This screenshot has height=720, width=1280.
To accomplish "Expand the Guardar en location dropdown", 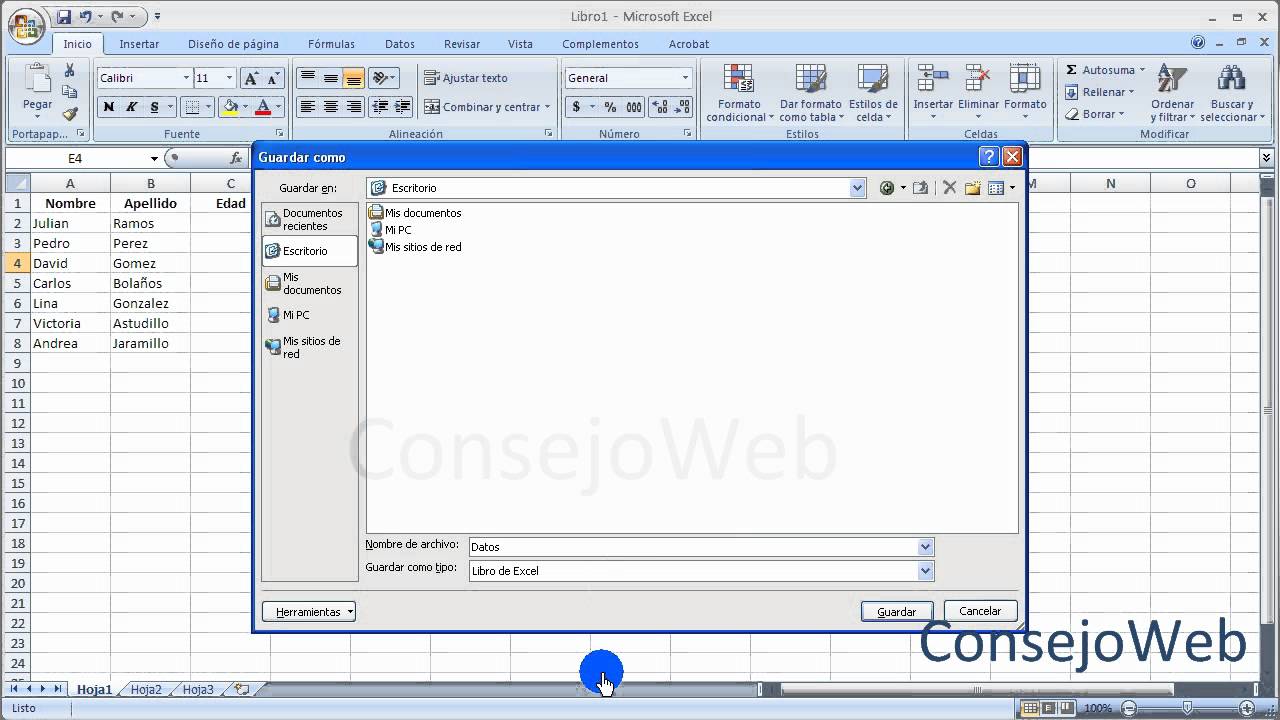I will pos(857,188).
